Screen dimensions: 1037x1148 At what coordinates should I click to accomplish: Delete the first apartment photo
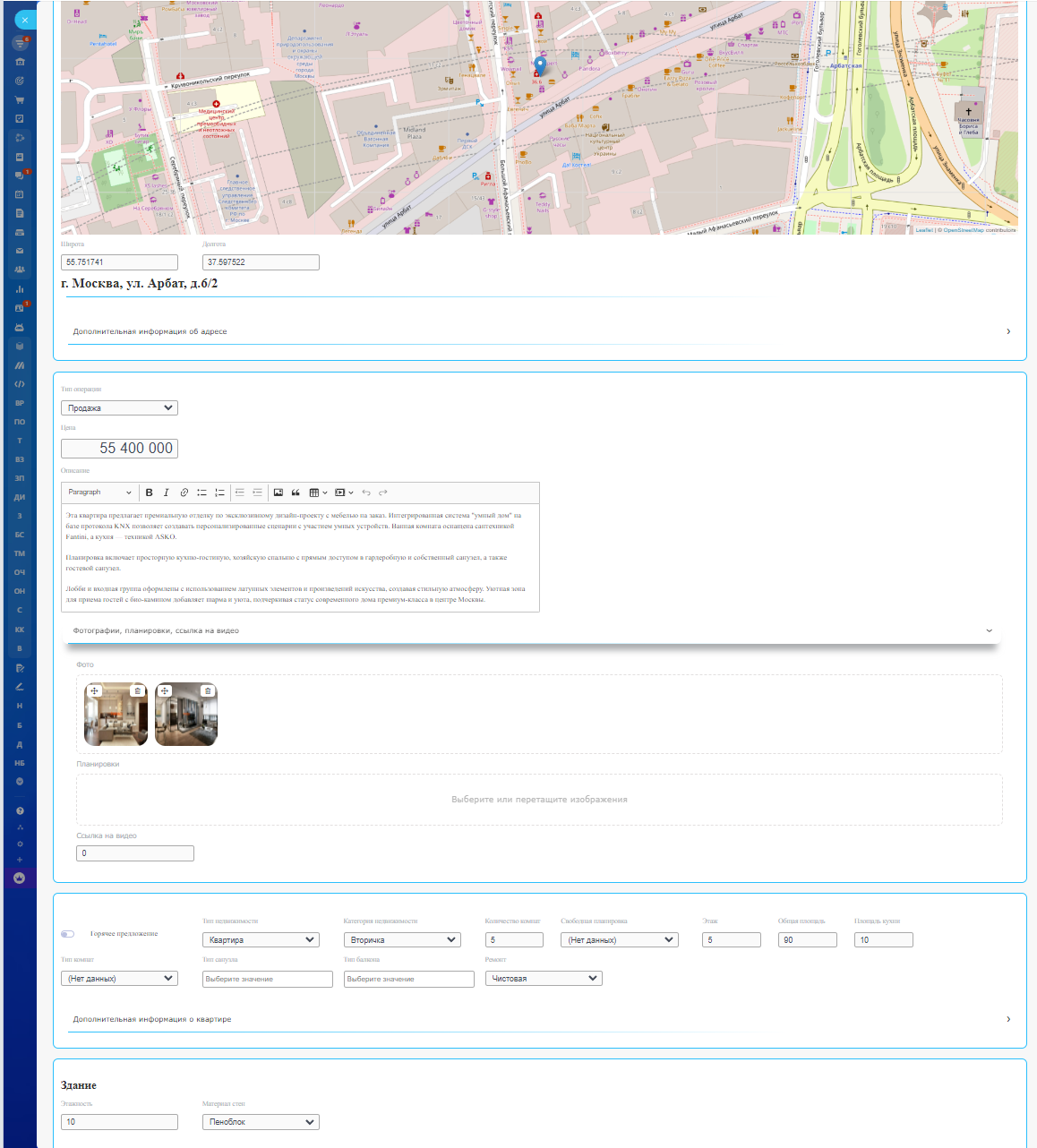pos(137,691)
